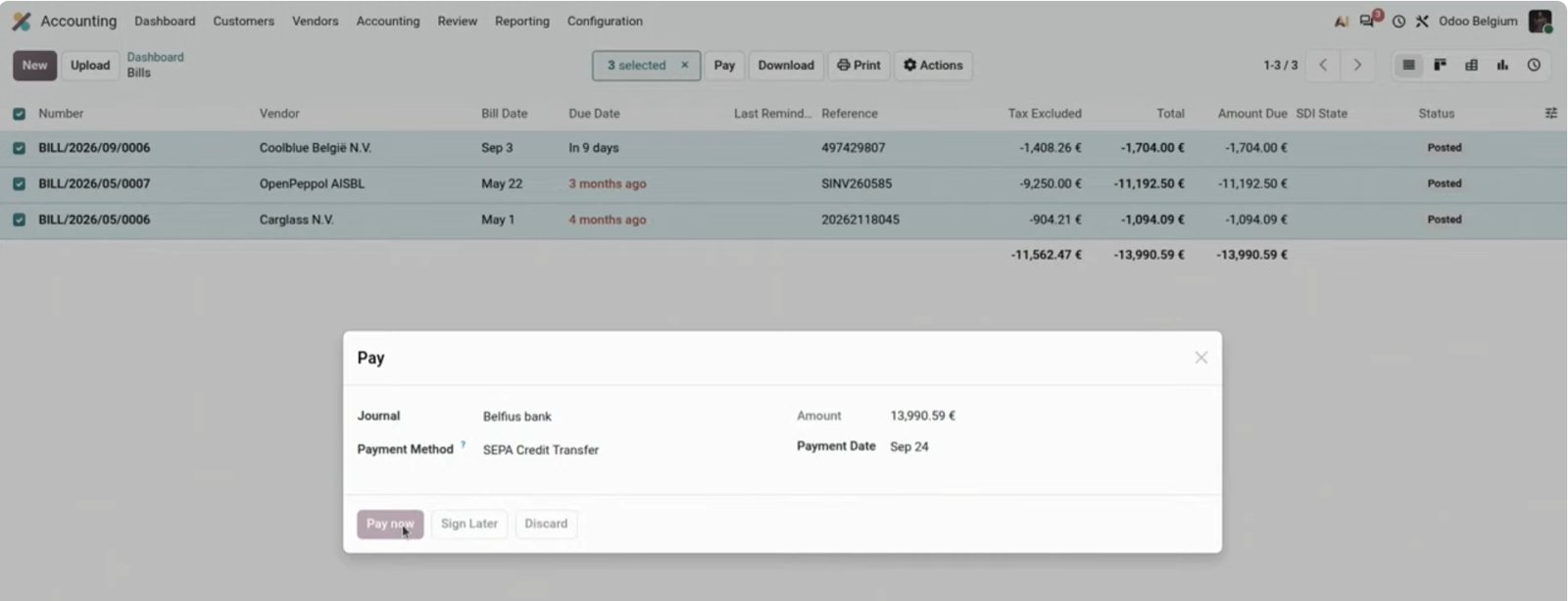Click reference 20262118045
The width and height of the screenshot is (1568, 601).
[x=860, y=220]
